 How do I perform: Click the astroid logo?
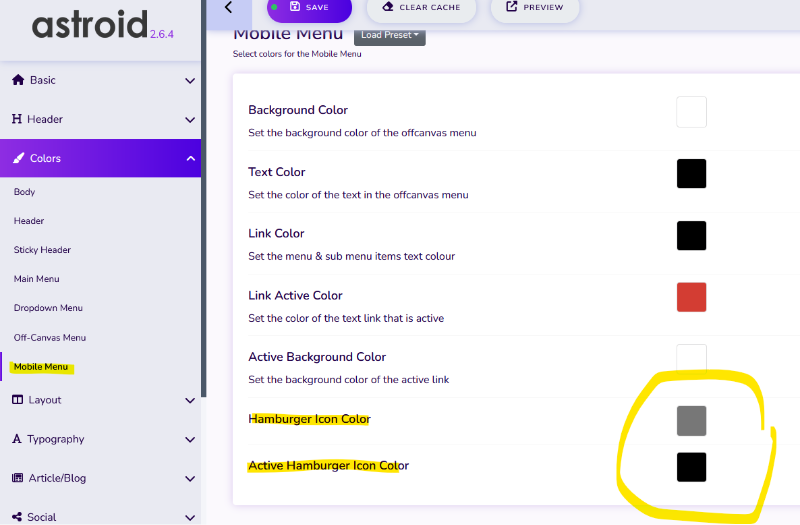coord(90,24)
